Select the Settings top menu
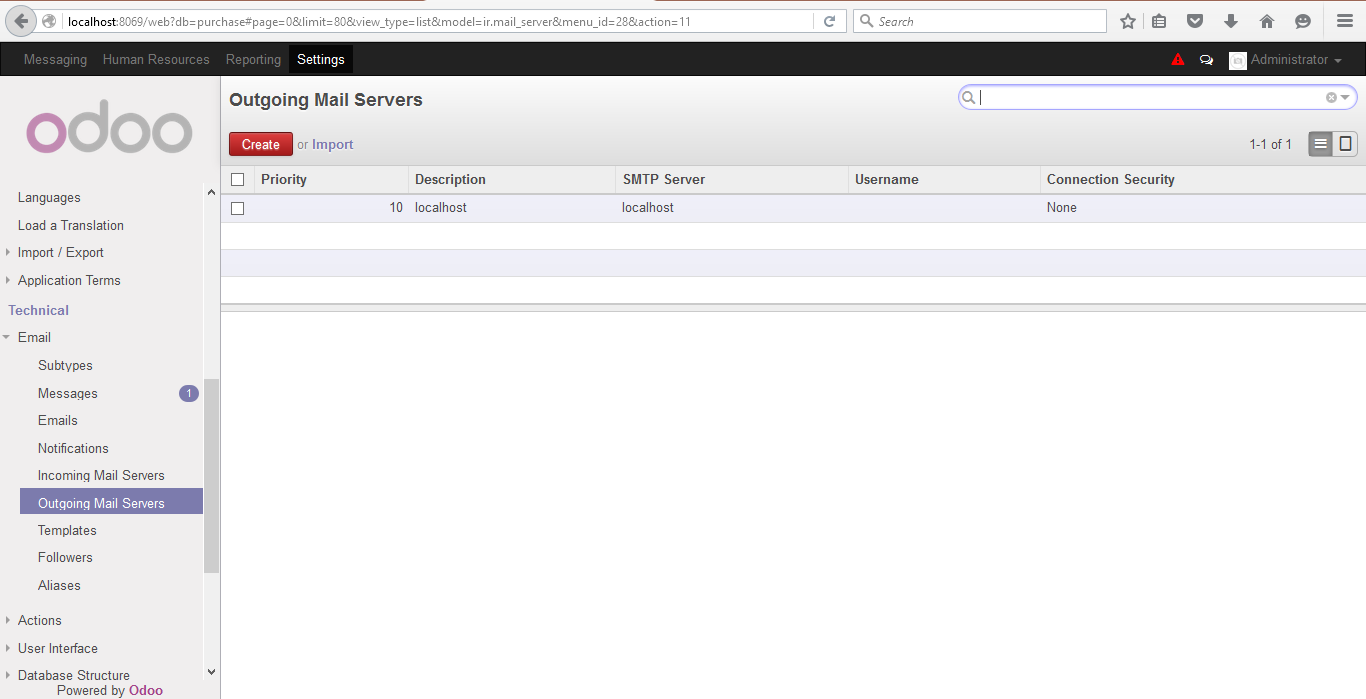Viewport: 1366px width, 699px height. (x=321, y=60)
